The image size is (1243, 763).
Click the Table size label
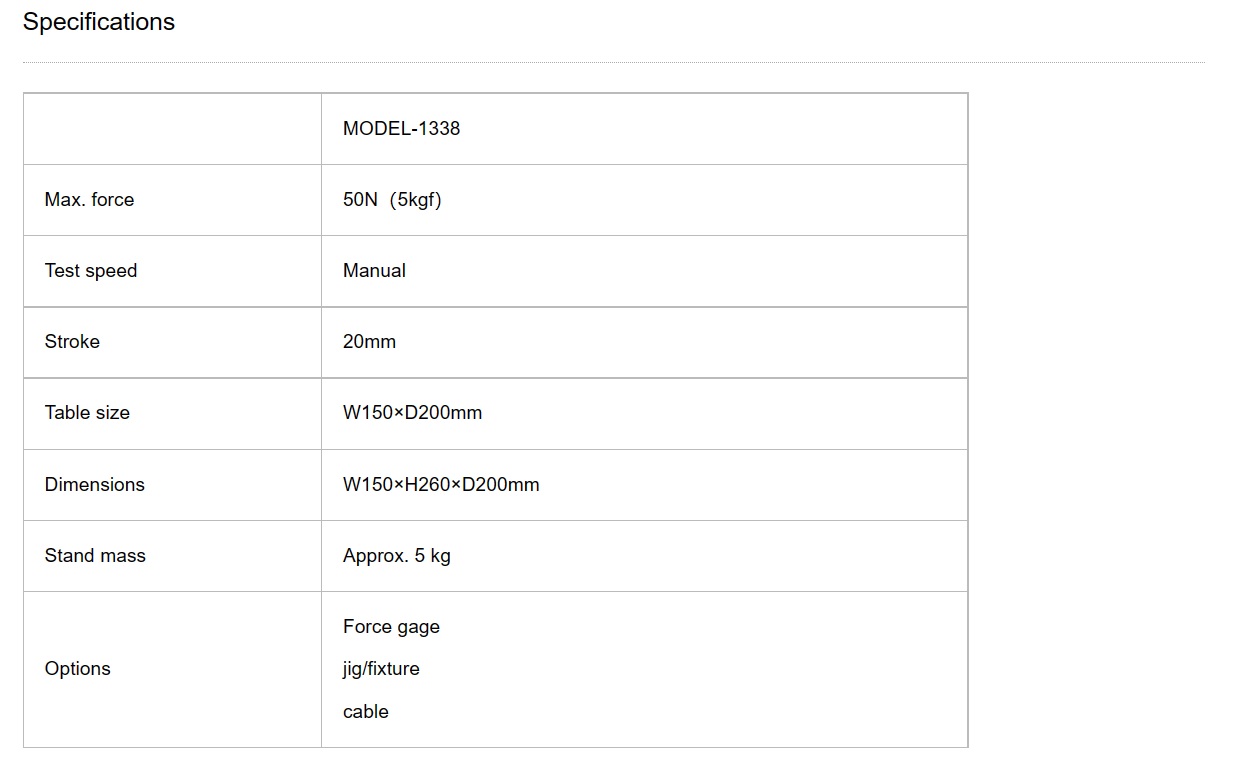coord(87,412)
